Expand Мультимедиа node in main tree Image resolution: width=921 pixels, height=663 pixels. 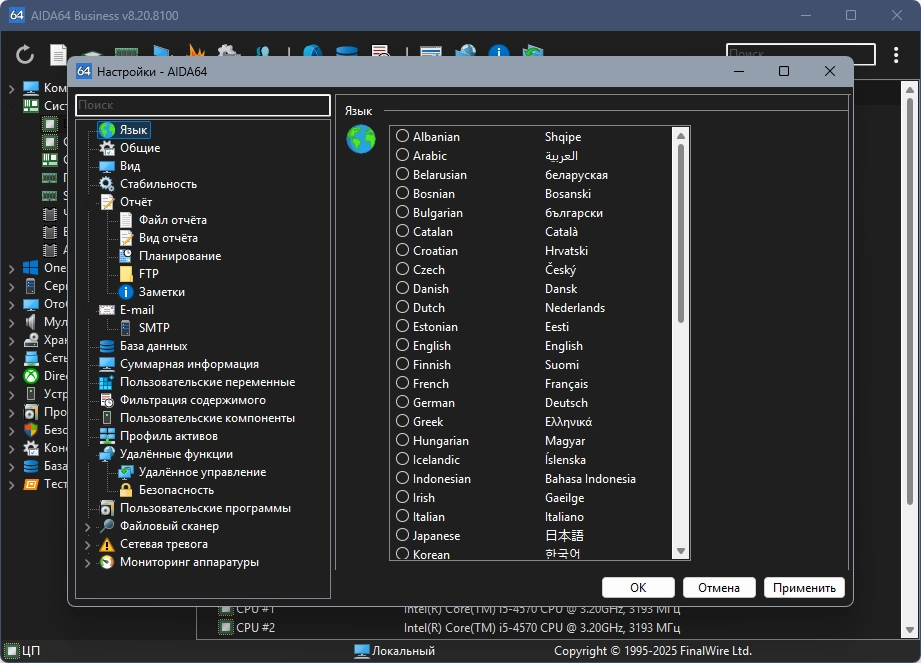click(11, 323)
